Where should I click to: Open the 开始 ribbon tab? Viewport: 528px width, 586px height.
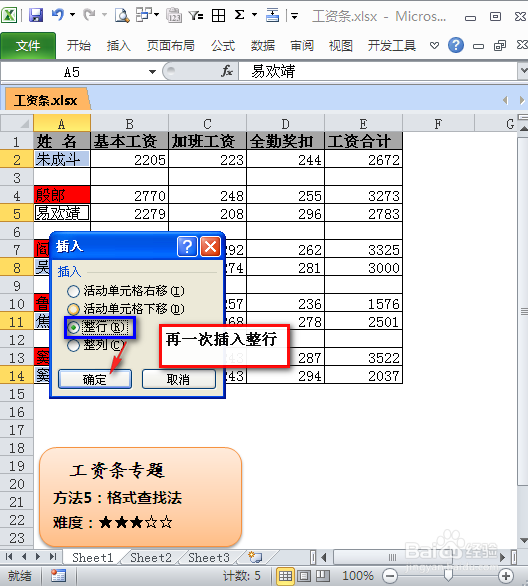pyautogui.click(x=78, y=46)
